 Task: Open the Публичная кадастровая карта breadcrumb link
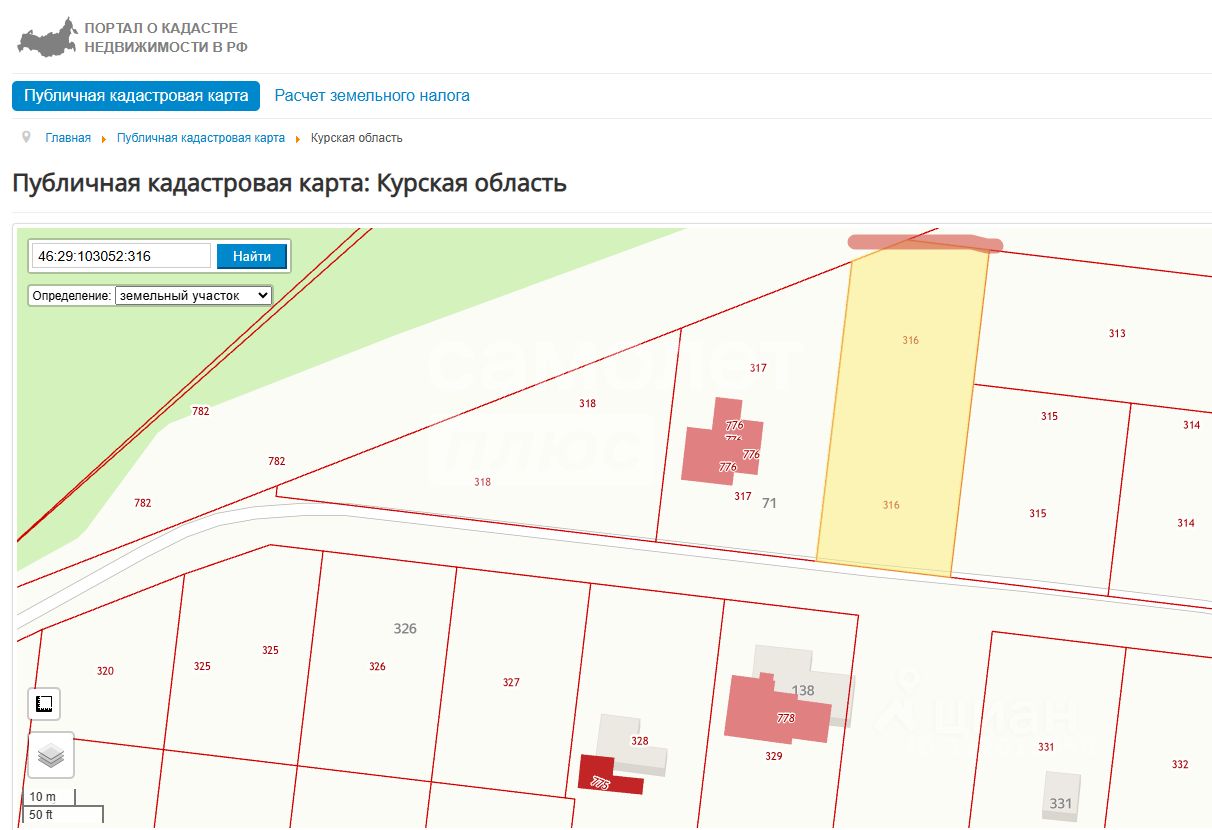pyautogui.click(x=201, y=138)
